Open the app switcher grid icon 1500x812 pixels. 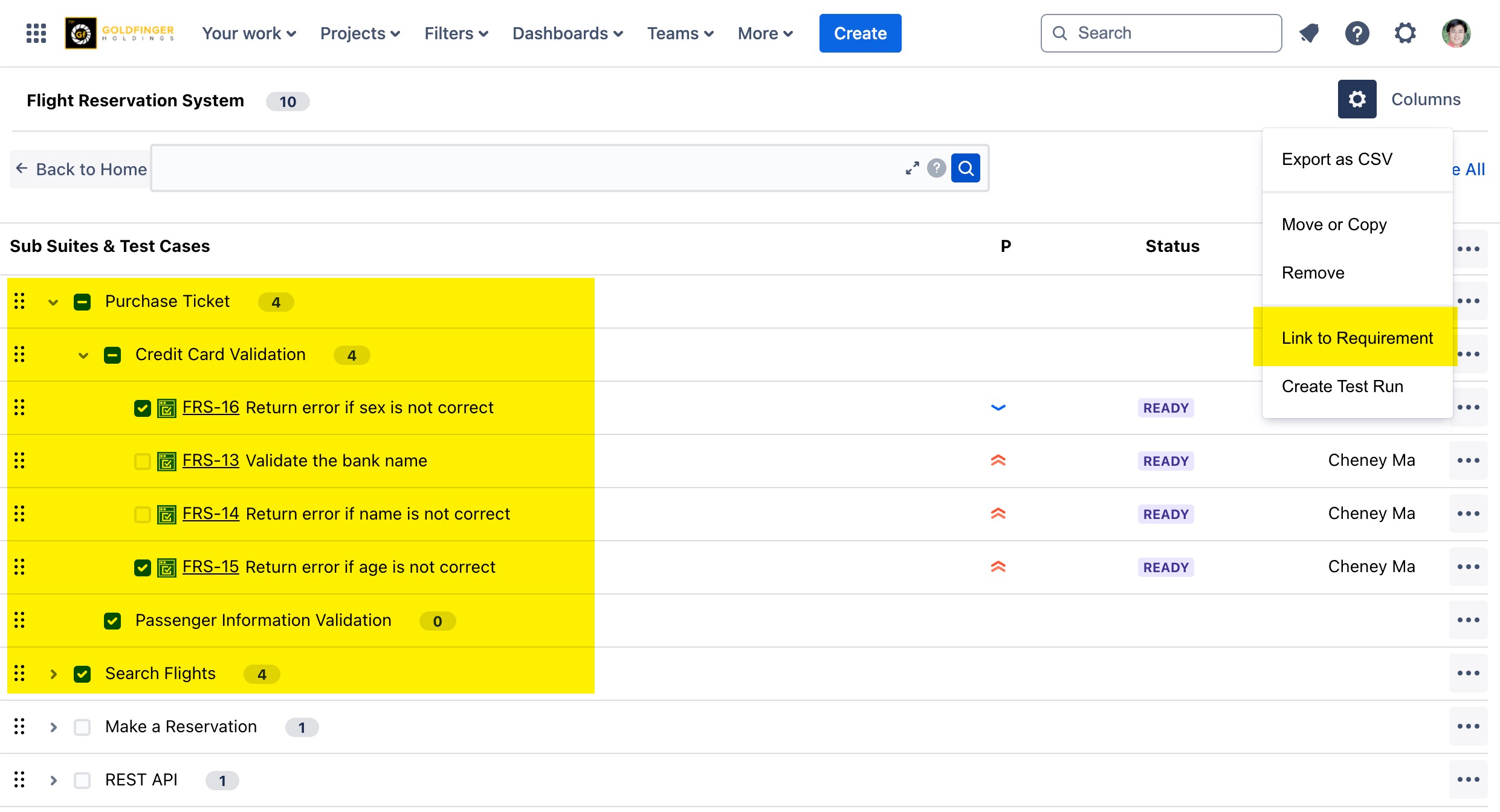click(36, 33)
